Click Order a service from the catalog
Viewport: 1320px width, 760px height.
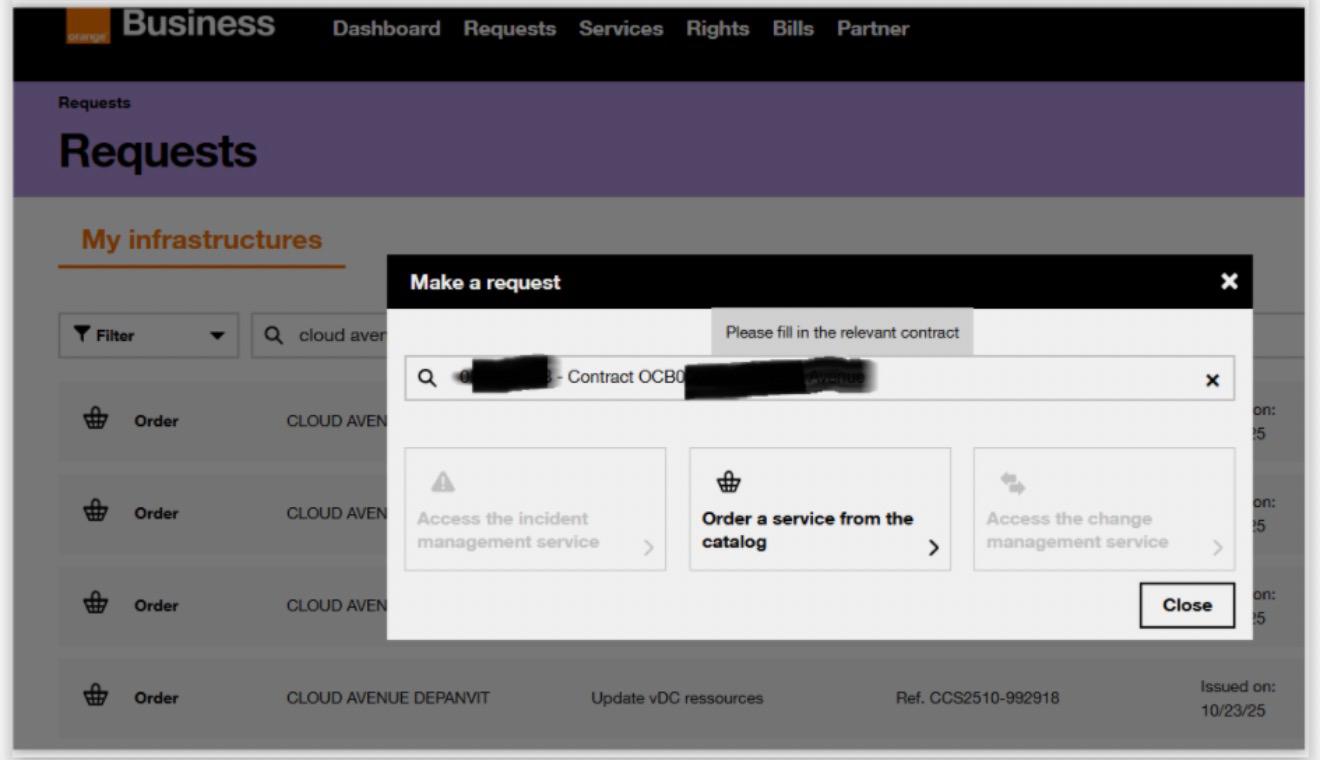(x=807, y=530)
